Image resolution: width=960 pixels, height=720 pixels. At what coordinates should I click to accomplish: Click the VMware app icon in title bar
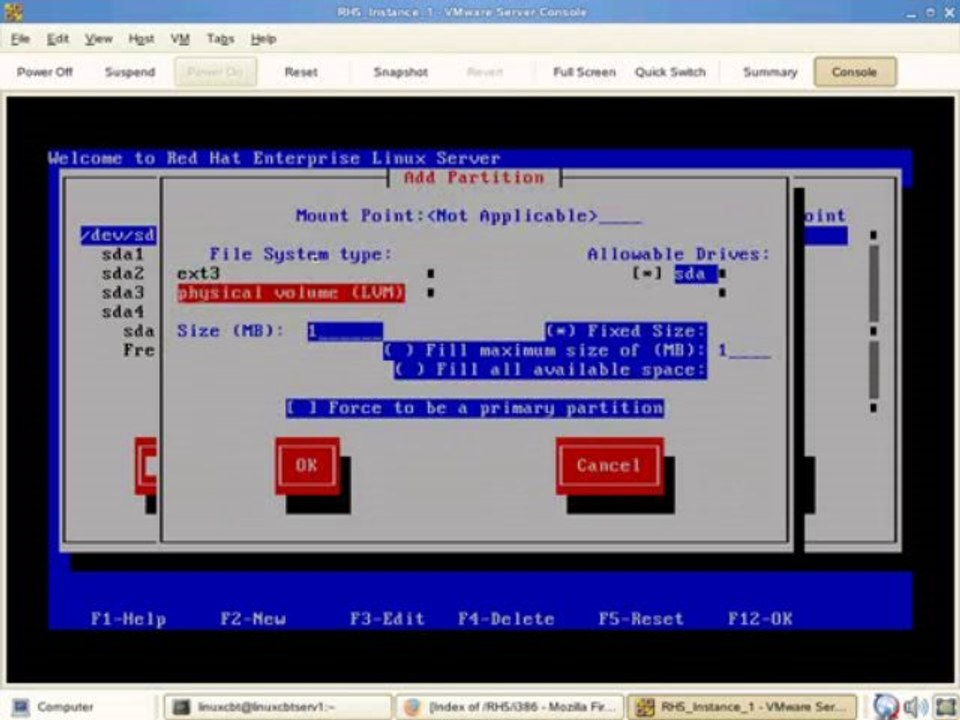[13, 12]
